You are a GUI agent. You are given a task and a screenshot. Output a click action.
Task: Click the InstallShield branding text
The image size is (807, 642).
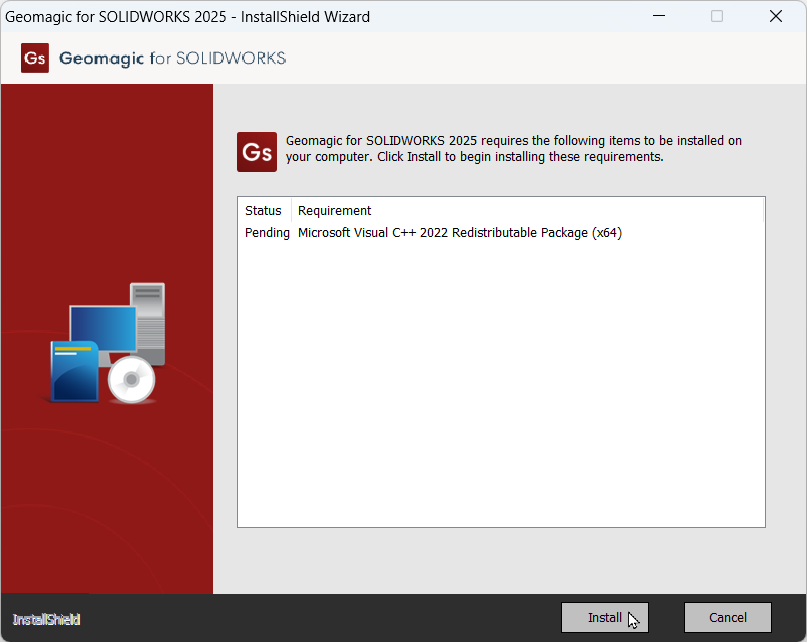tap(45, 619)
